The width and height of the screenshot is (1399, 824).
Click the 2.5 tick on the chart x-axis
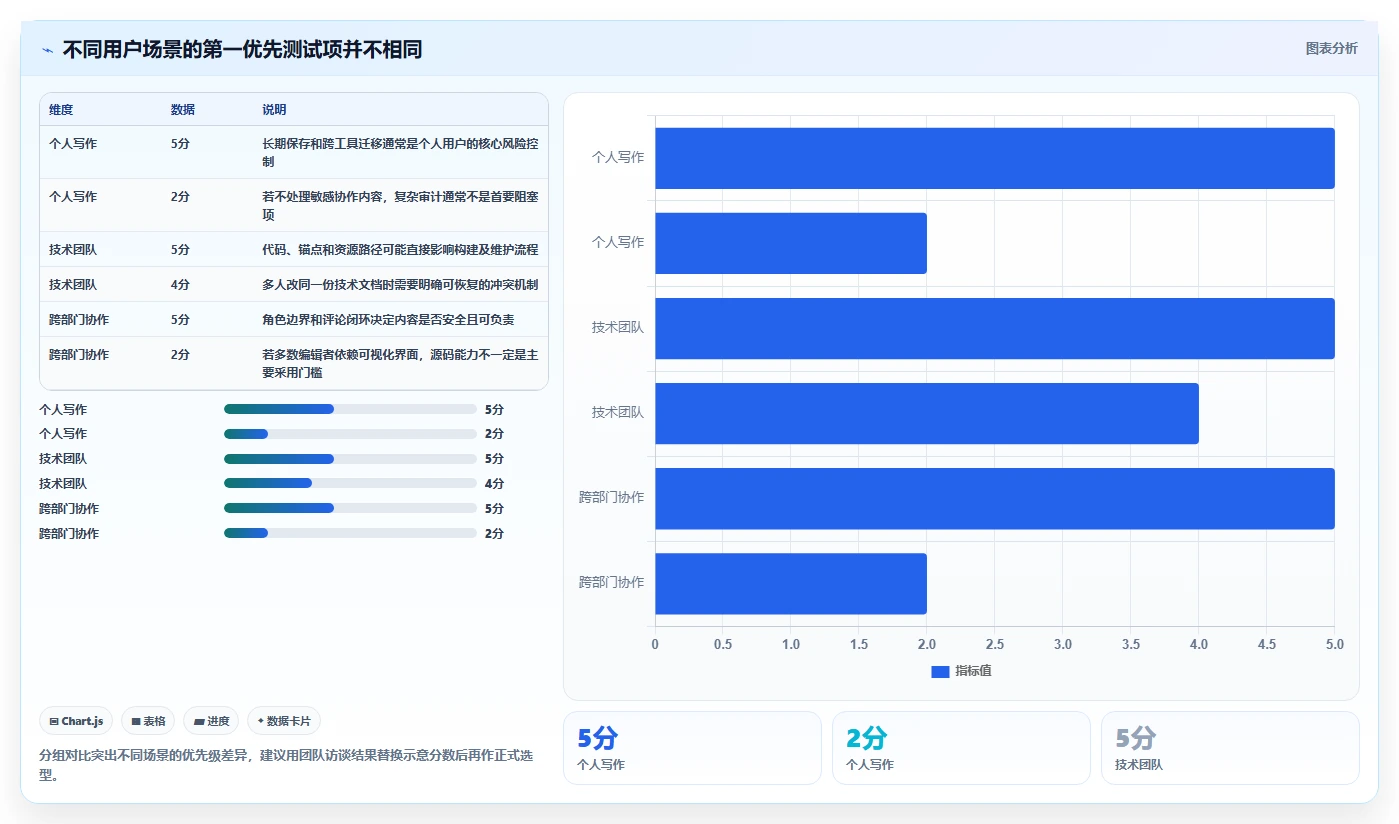(x=994, y=644)
